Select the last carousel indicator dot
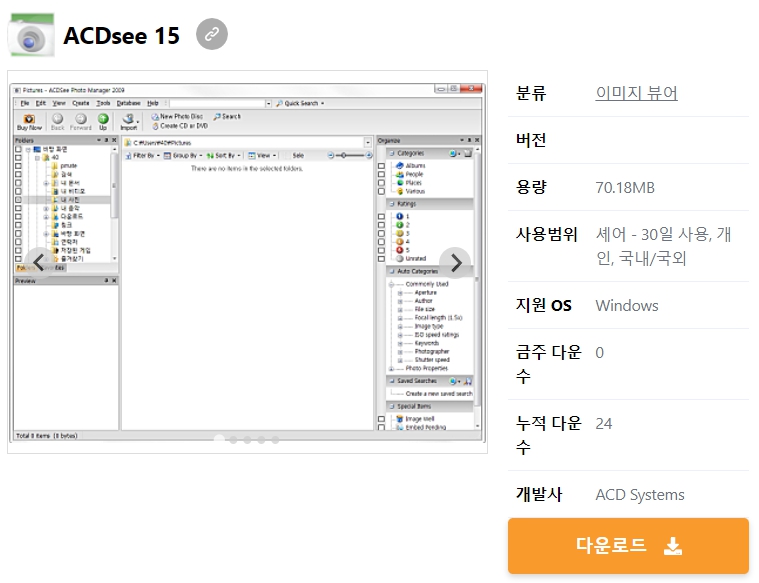This screenshot has width=759, height=583. 275,439
